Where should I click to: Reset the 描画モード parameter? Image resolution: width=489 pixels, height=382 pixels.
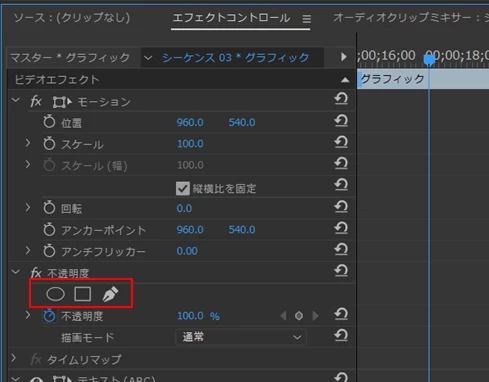tap(341, 336)
